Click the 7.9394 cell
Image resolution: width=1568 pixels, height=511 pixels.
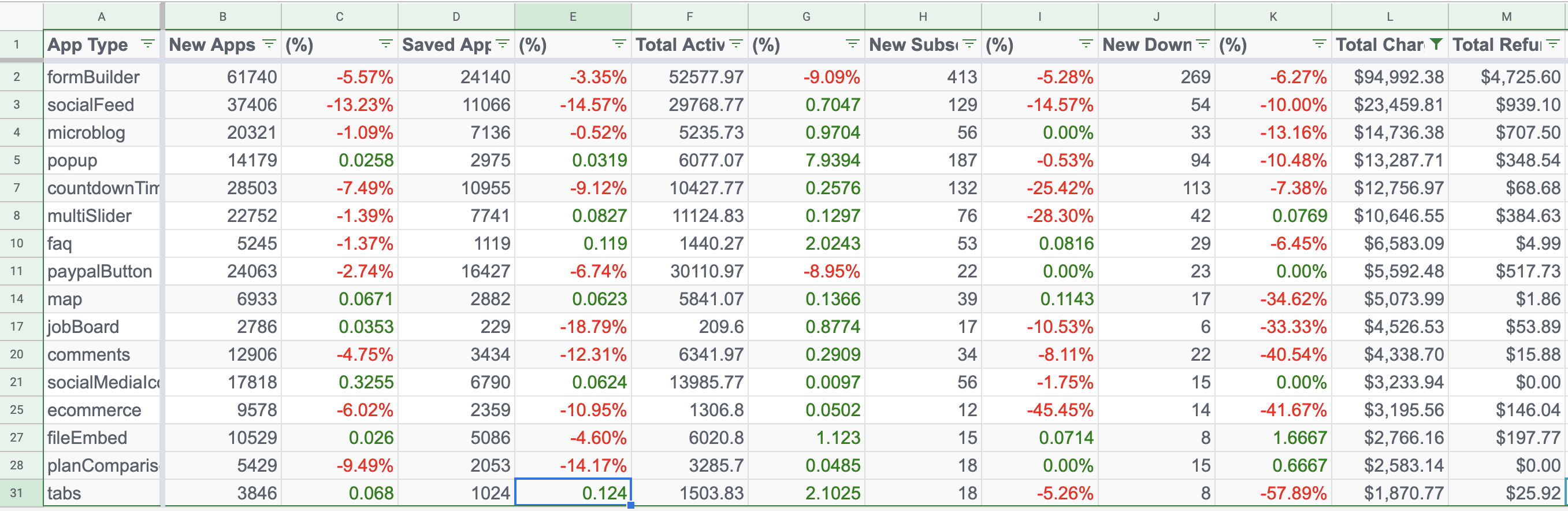click(807, 160)
